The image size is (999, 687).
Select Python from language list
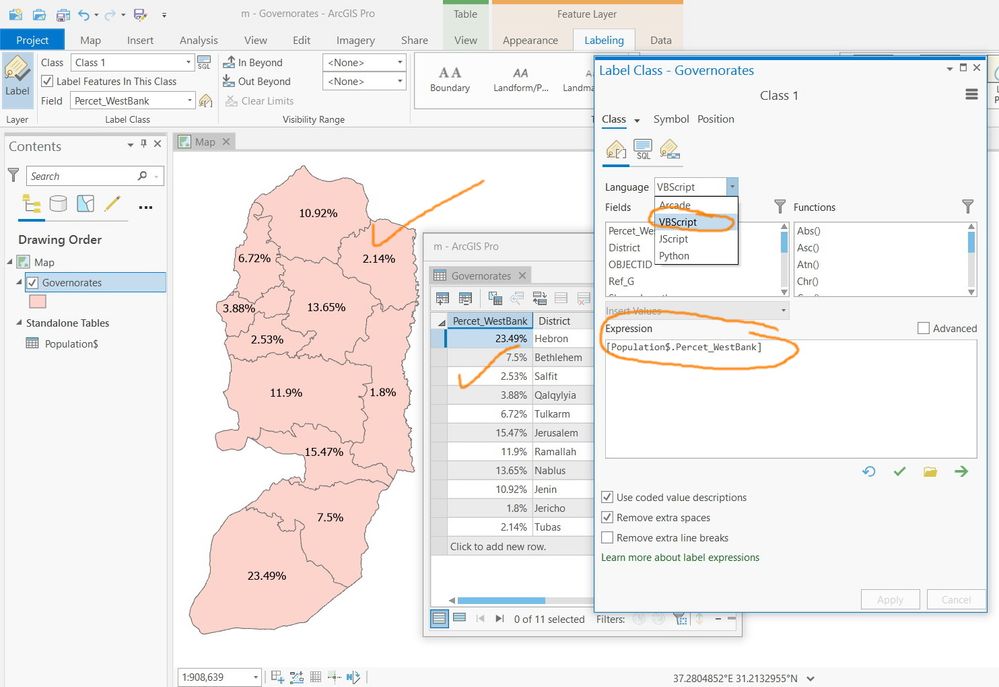click(674, 256)
